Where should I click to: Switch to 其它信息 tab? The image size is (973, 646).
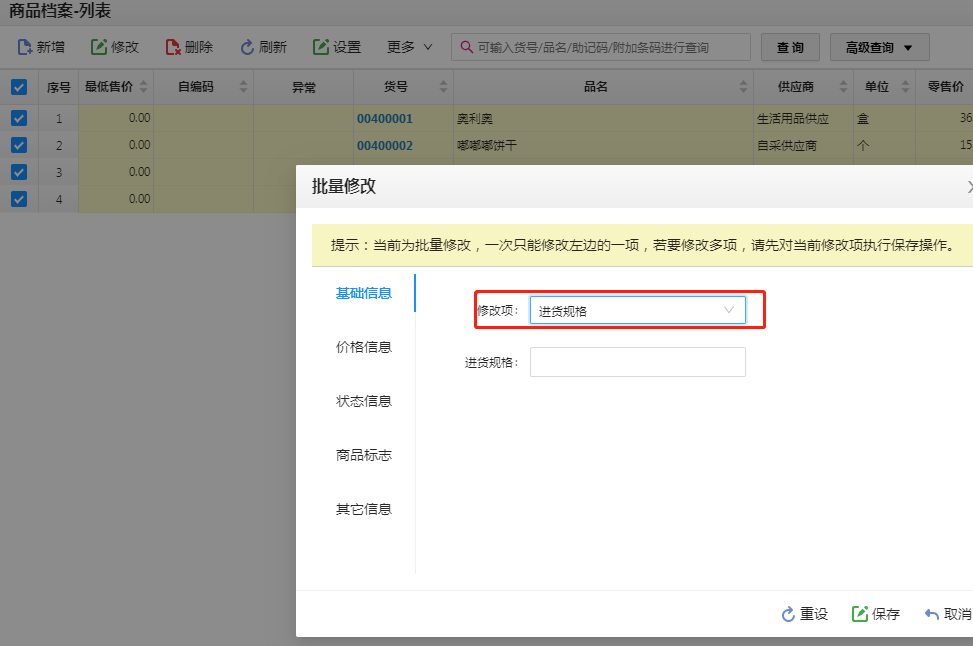[364, 509]
